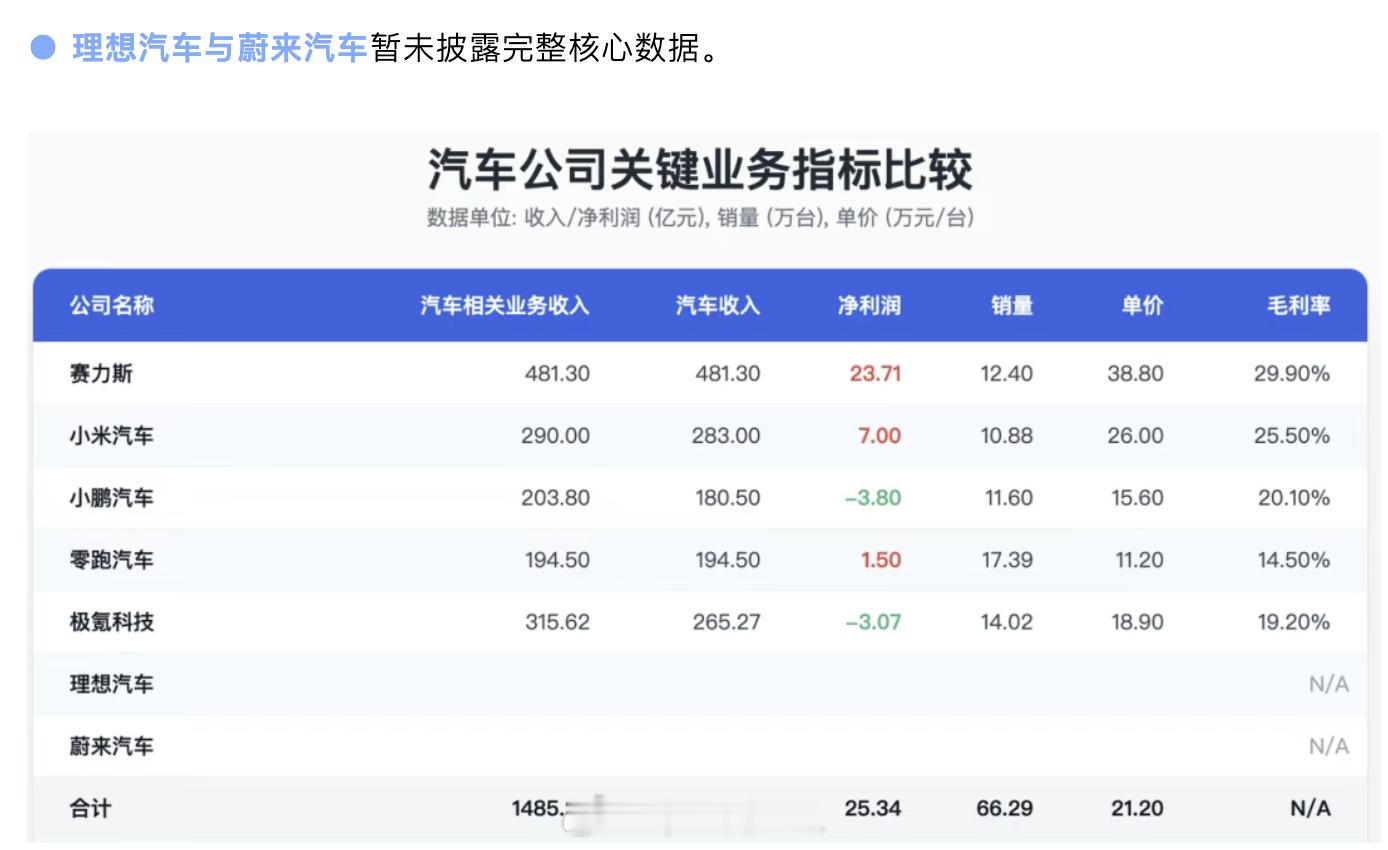
Task: Click 极氪科技 net profit −3.07
Action: (x=873, y=622)
